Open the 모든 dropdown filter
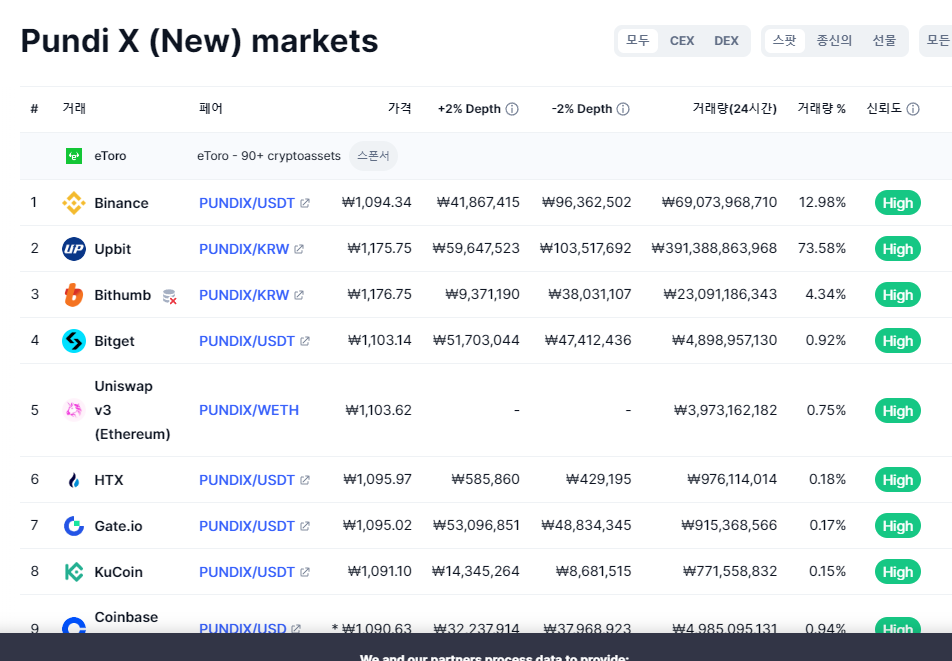Viewport: 952px width, 661px height. 937,41
